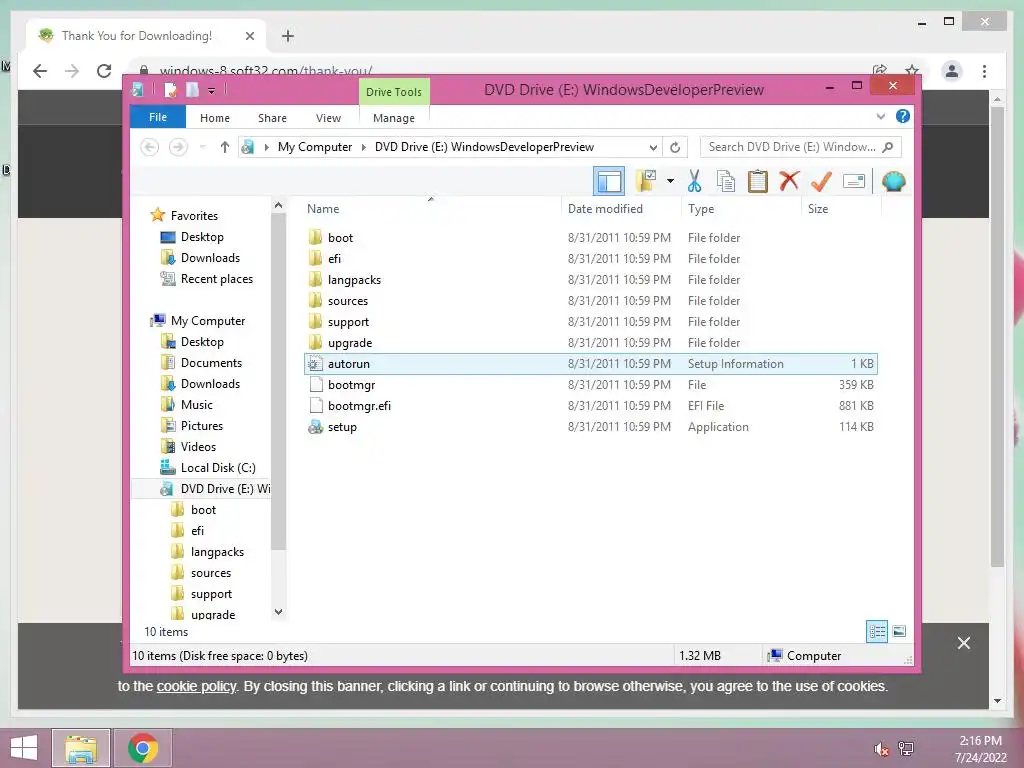Screen dimensions: 1024x768
Task: Click the orange checkmark Properties icon
Action: [821, 181]
